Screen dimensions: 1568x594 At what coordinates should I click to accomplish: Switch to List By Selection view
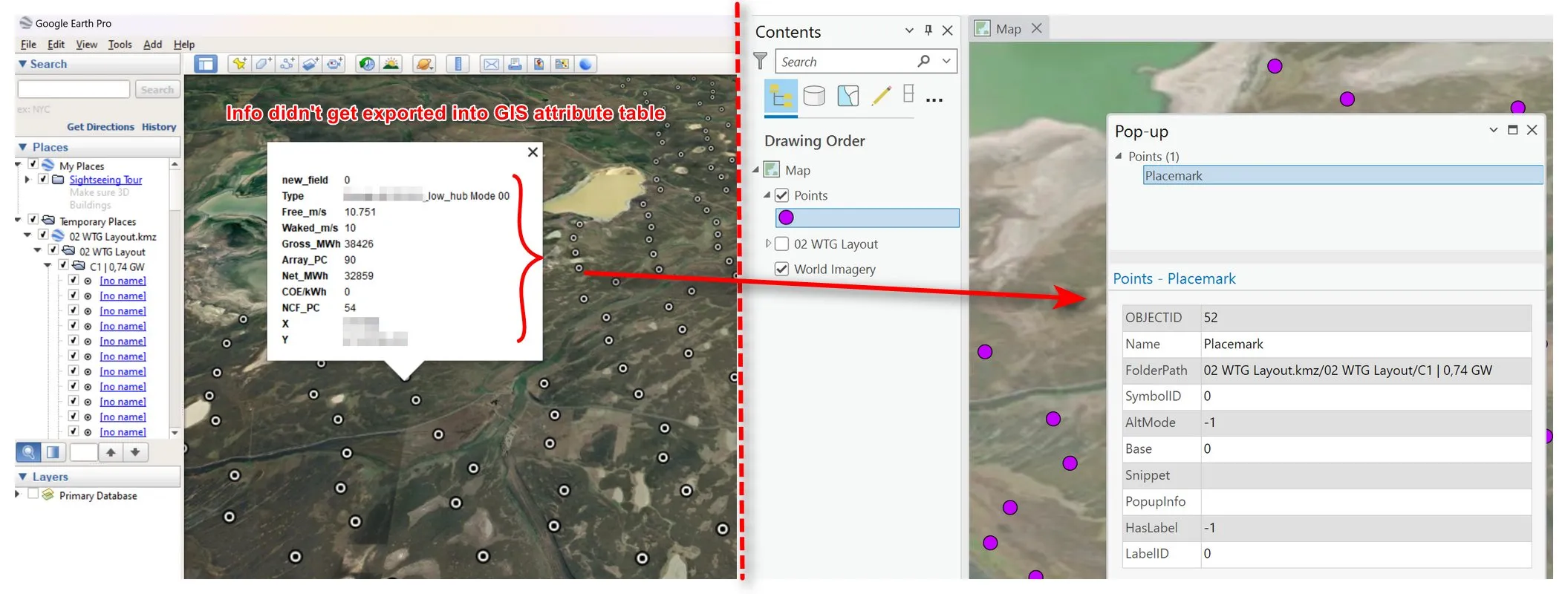coord(848,96)
